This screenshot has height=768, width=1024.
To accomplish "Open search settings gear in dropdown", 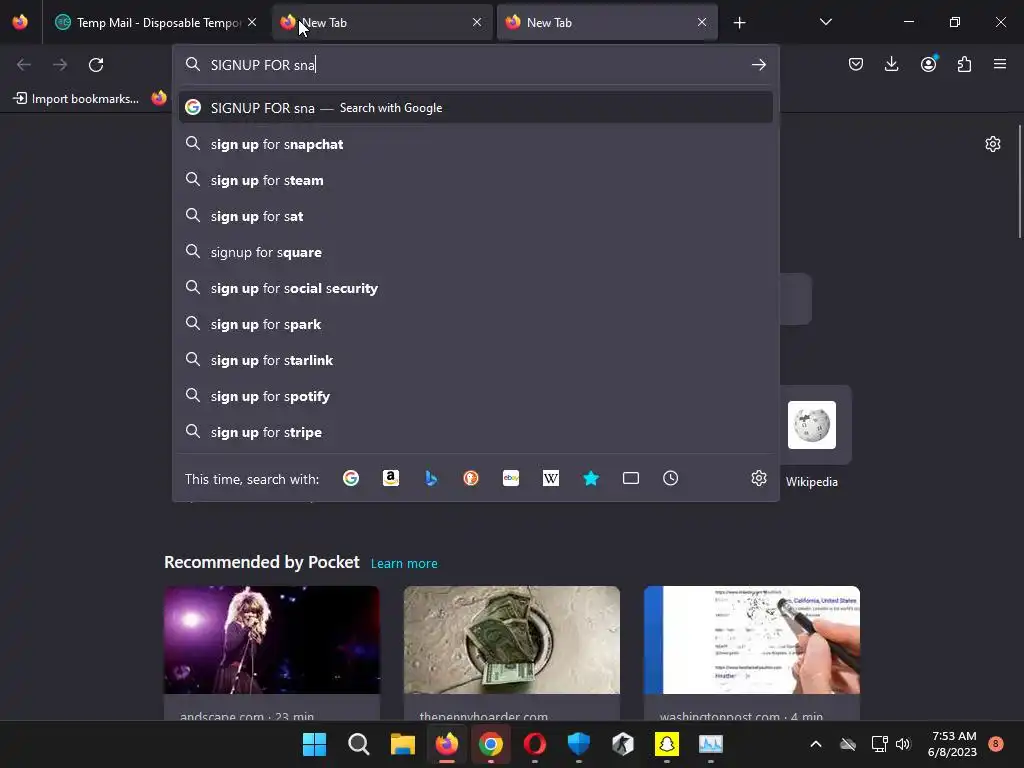I will [758, 479].
